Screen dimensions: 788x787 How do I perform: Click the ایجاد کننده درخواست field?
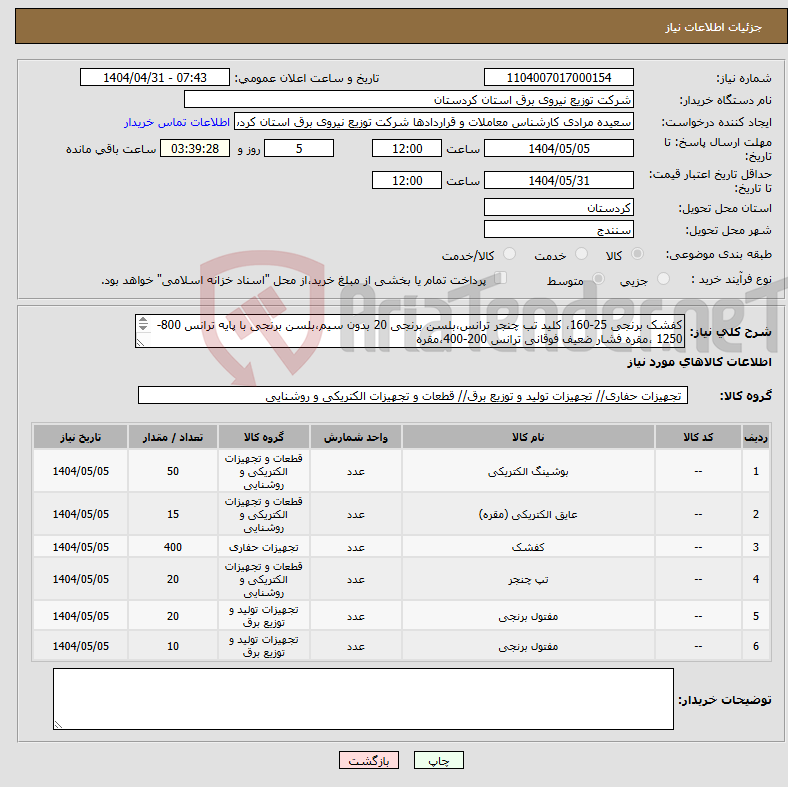434,122
